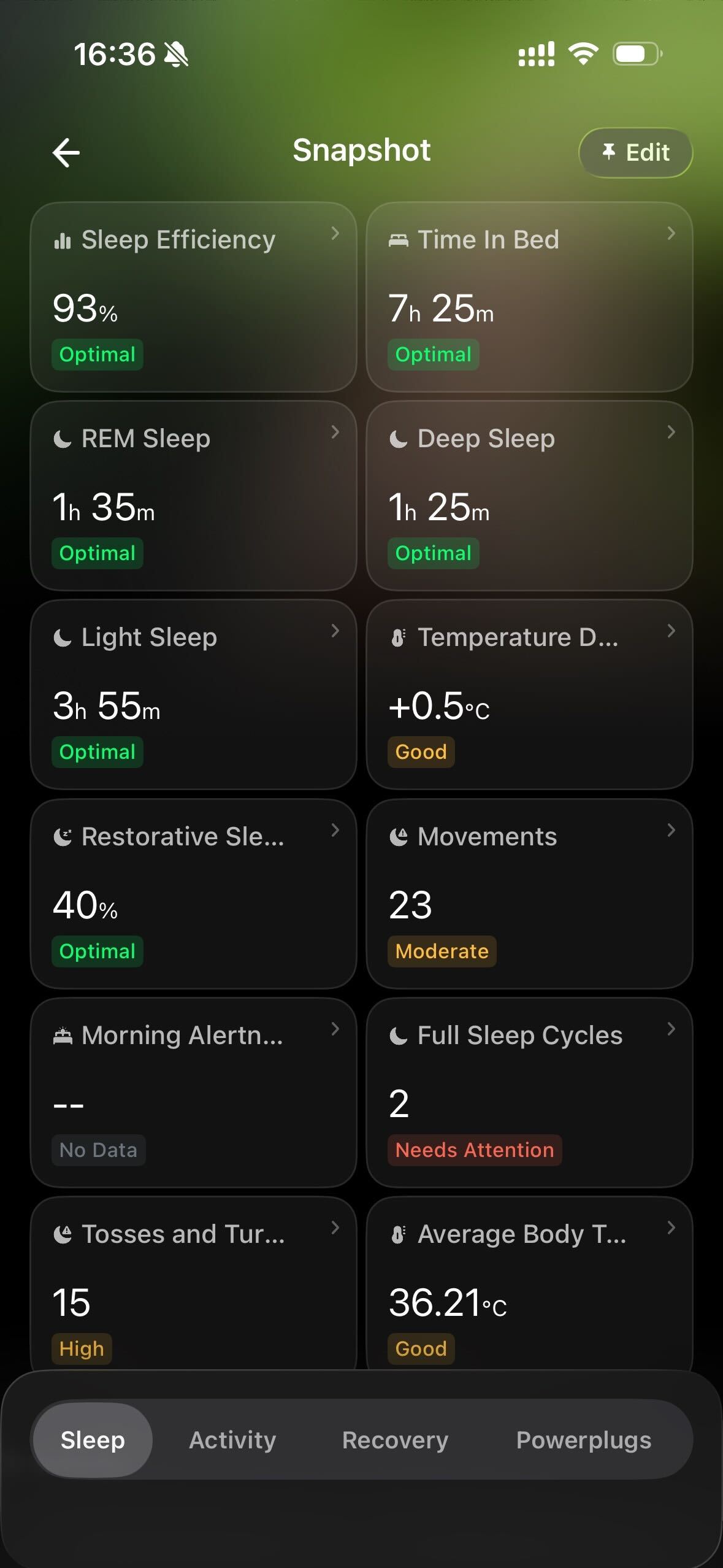Switch to the Activity tab
This screenshot has height=1568, width=723.
(x=232, y=1440)
